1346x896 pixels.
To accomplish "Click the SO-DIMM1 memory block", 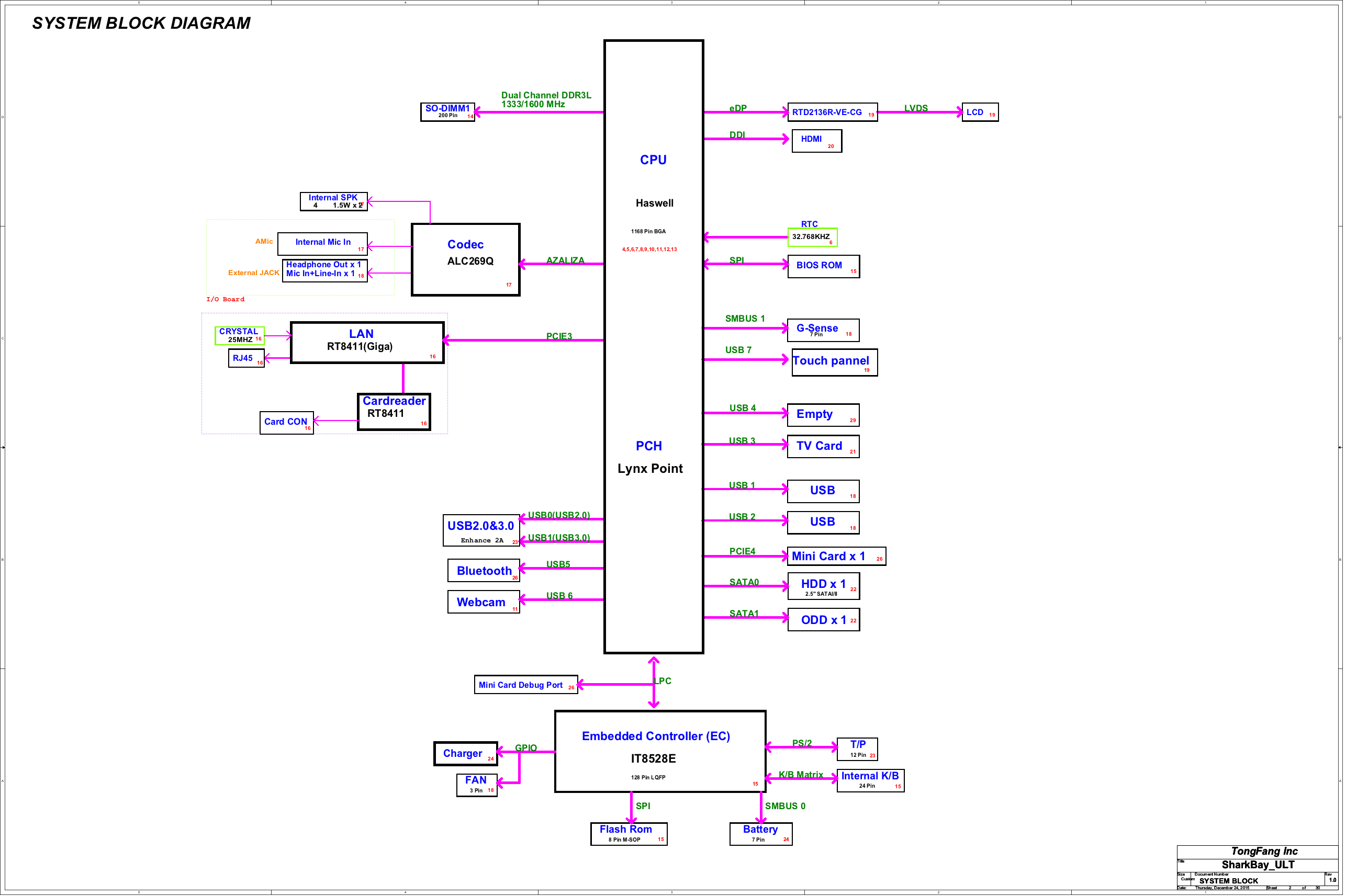I will click(x=447, y=111).
